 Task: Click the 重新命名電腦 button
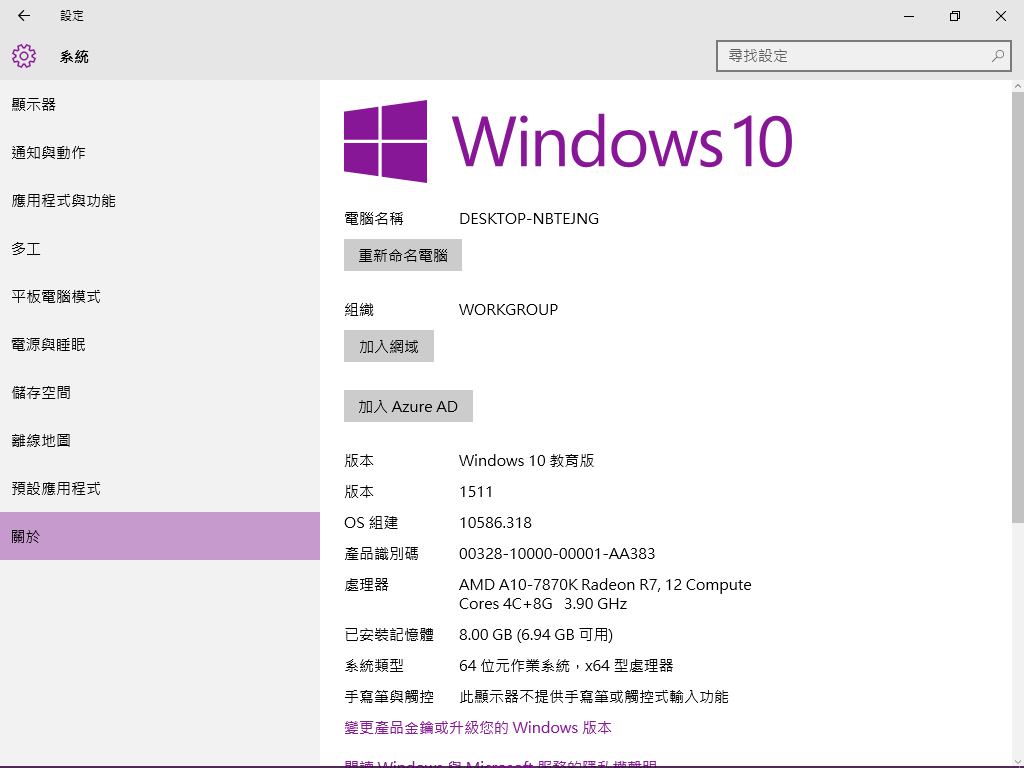(x=403, y=255)
